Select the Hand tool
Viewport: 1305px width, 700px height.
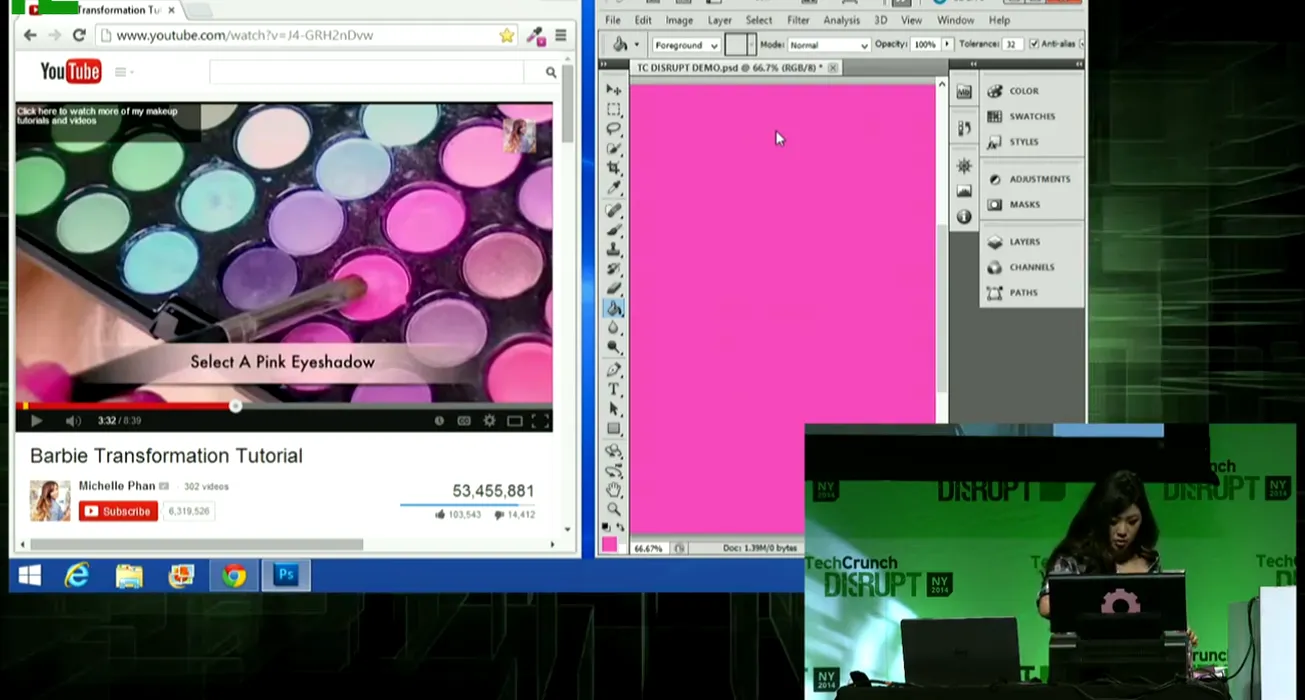pos(614,489)
